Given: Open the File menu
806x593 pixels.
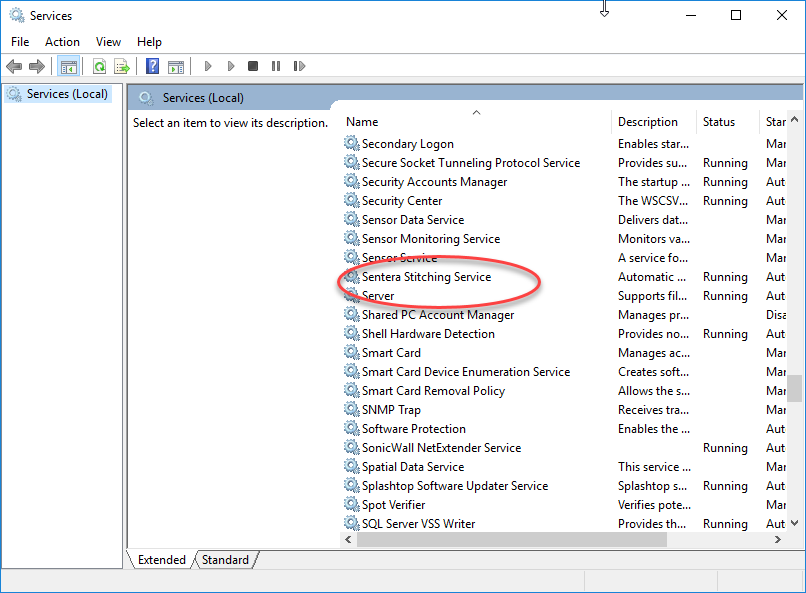Looking at the screenshot, I should 20,42.
